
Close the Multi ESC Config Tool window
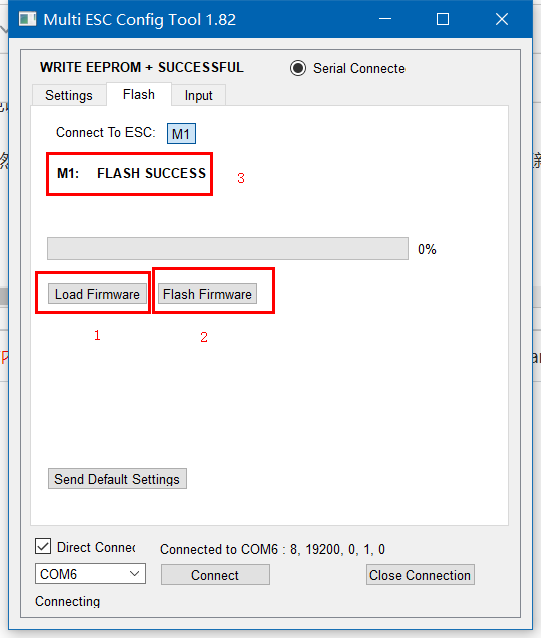[502, 19]
